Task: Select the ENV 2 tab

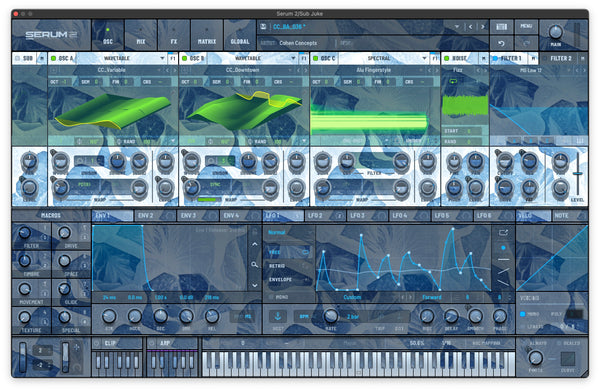Action: pos(155,216)
